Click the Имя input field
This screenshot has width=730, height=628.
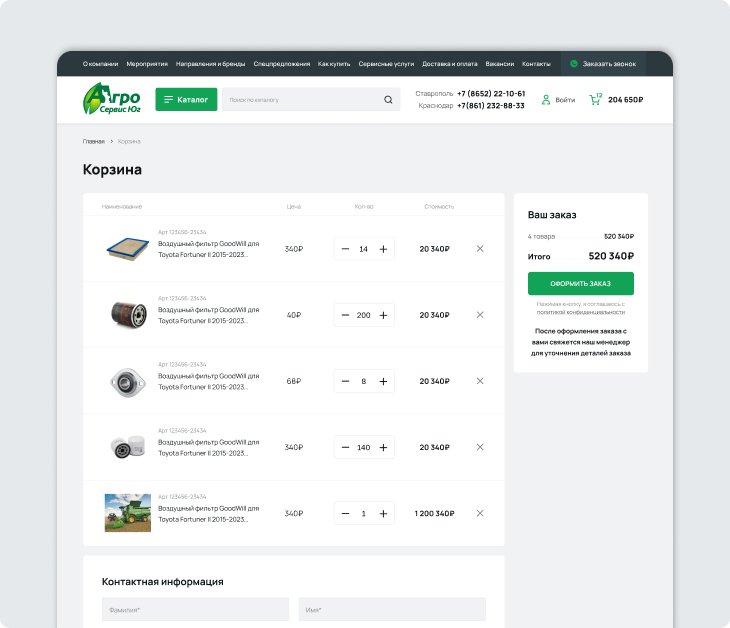tap(392, 609)
